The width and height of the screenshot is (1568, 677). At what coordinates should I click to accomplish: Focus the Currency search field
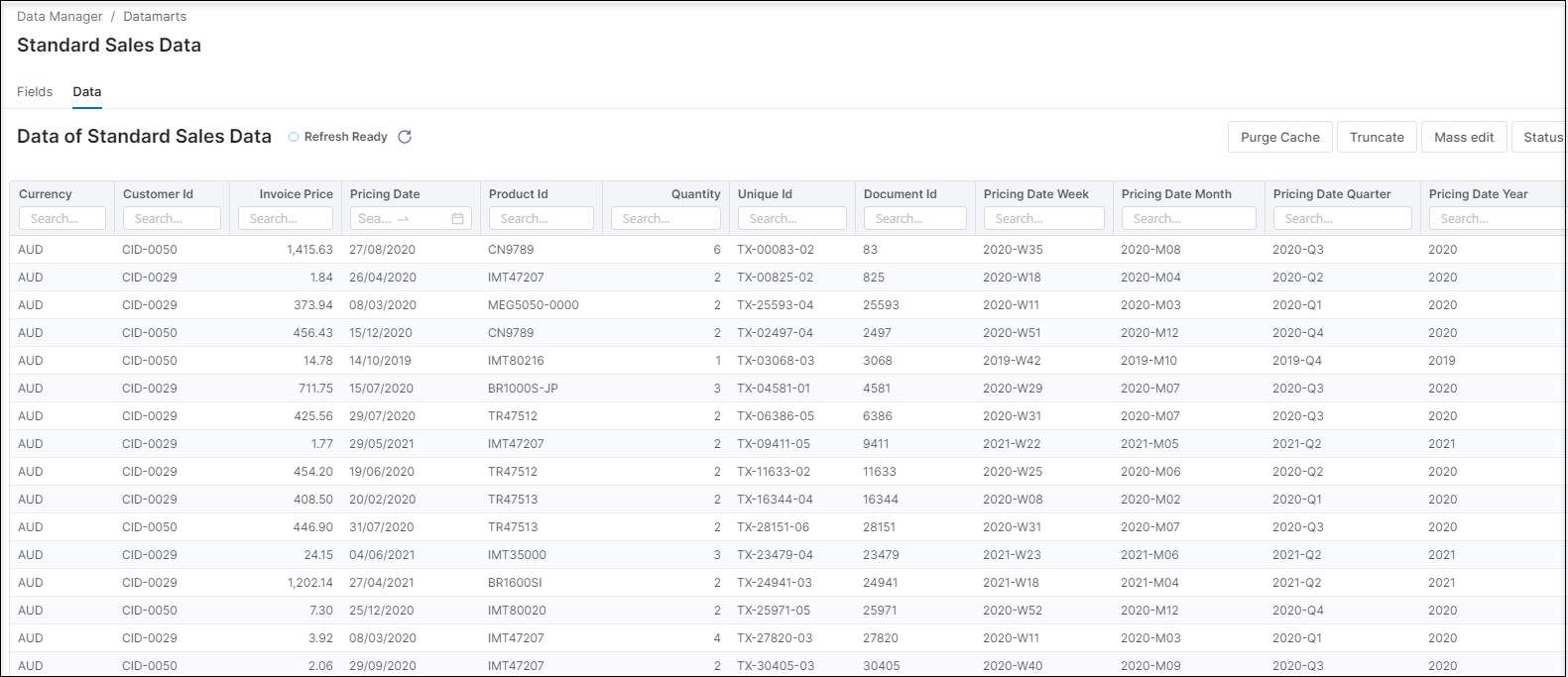click(62, 219)
